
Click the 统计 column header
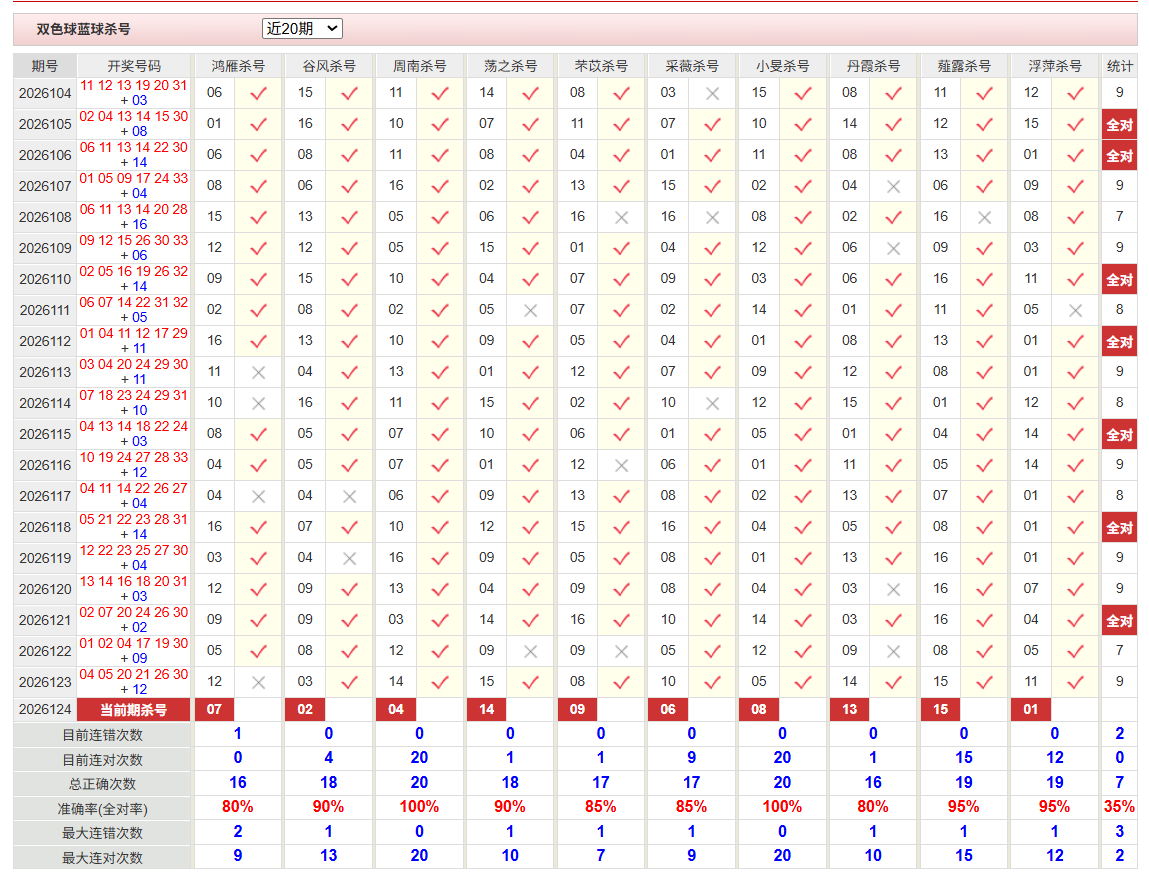[x=1119, y=66]
